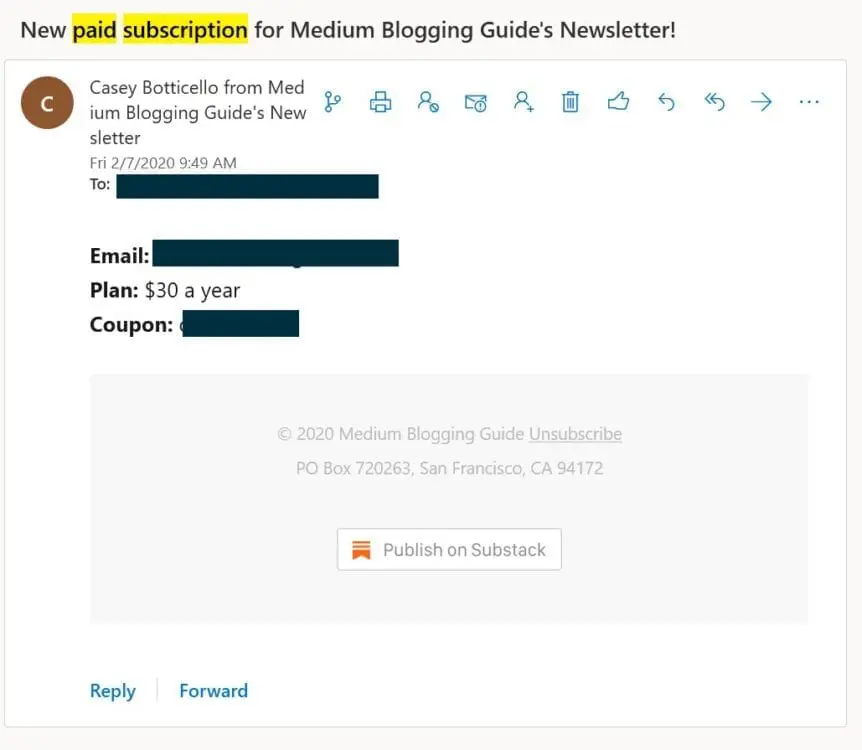Viewport: 862px width, 750px height.
Task: Block the sender with the person-blocked icon
Action: tap(428, 102)
